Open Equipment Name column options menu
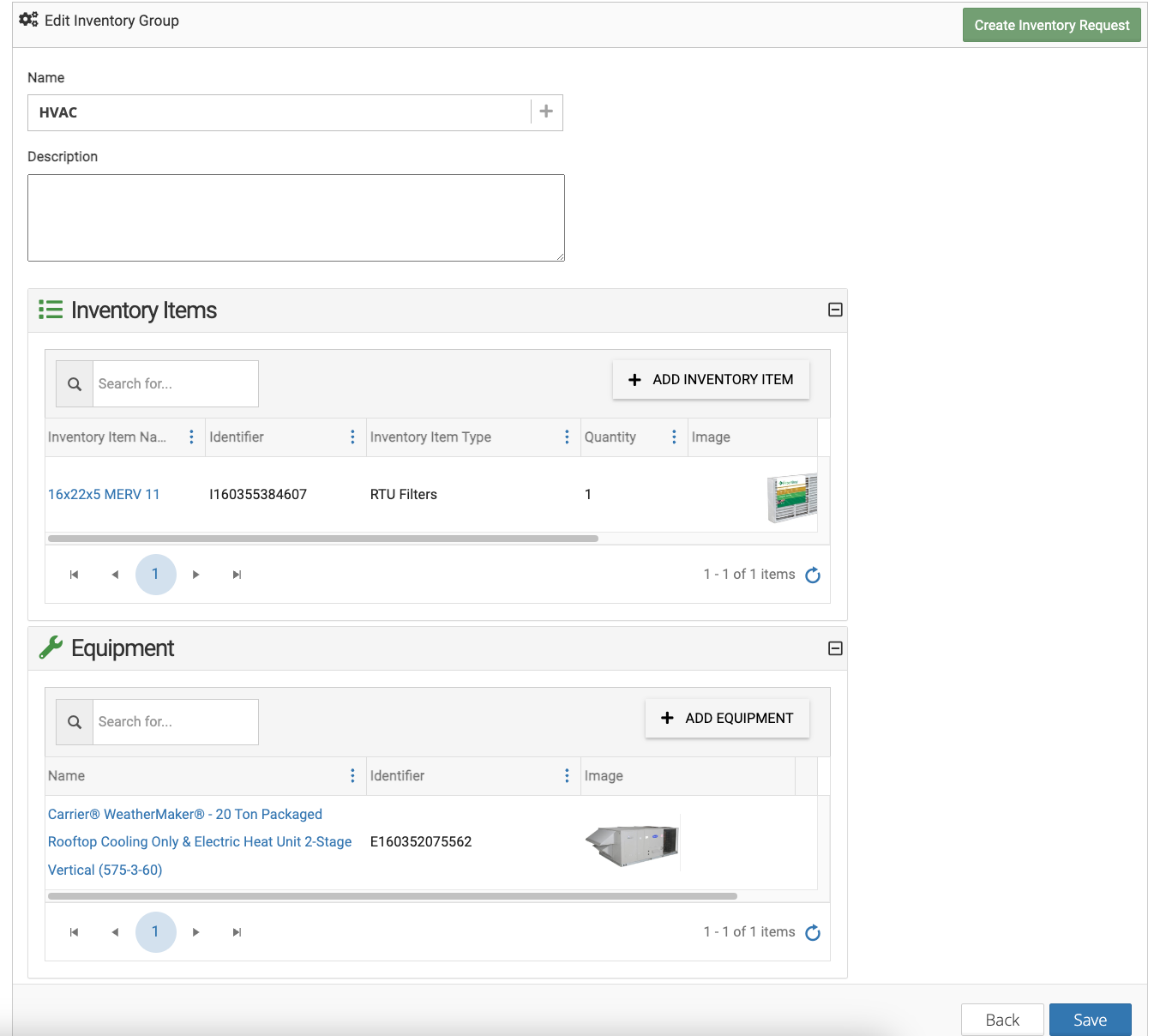 [x=352, y=775]
